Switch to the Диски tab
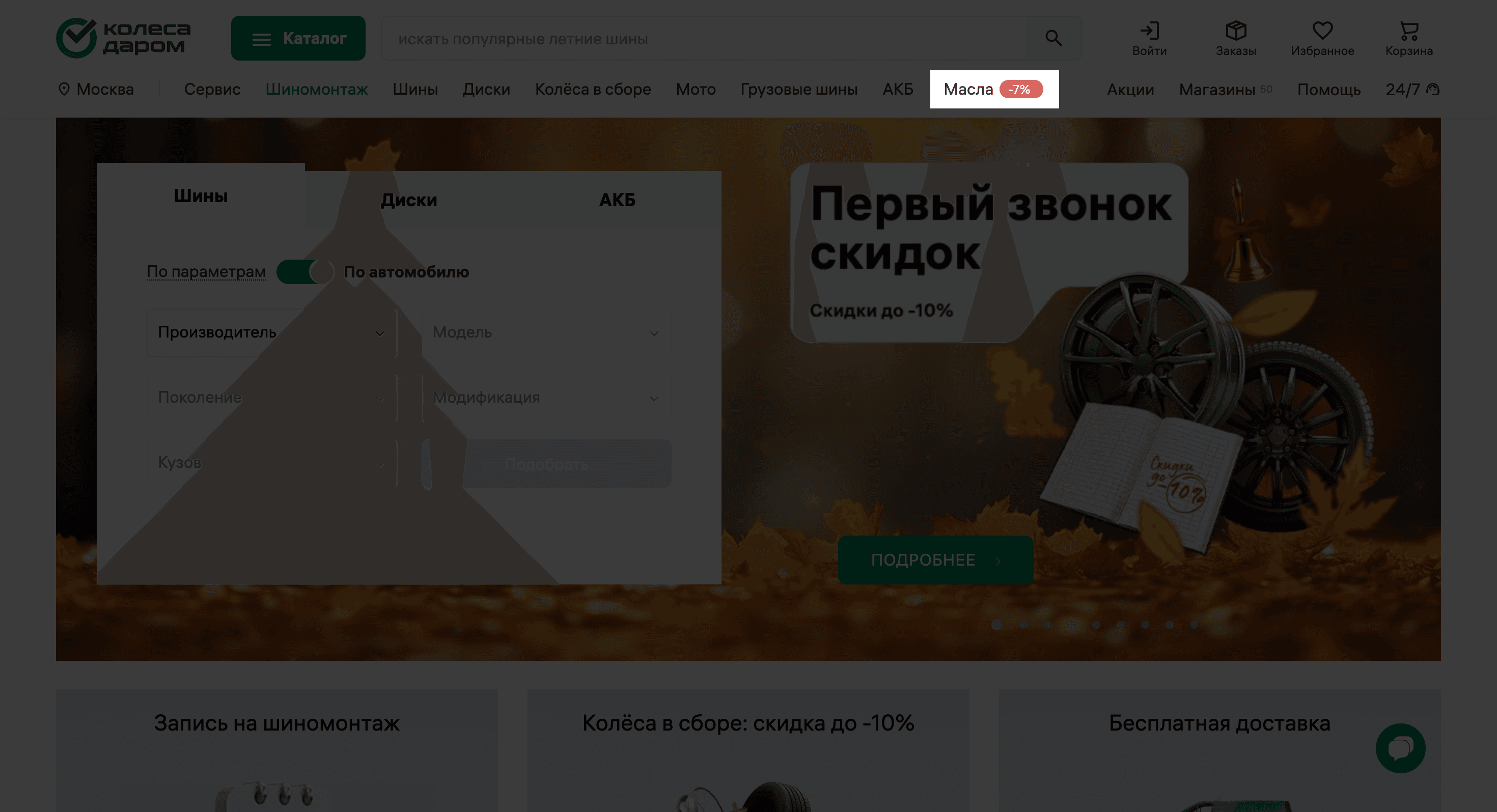Viewport: 1497px width, 812px height. [408, 200]
